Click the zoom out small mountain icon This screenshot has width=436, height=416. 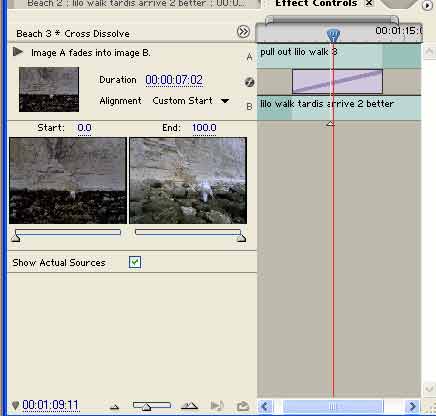(114, 406)
